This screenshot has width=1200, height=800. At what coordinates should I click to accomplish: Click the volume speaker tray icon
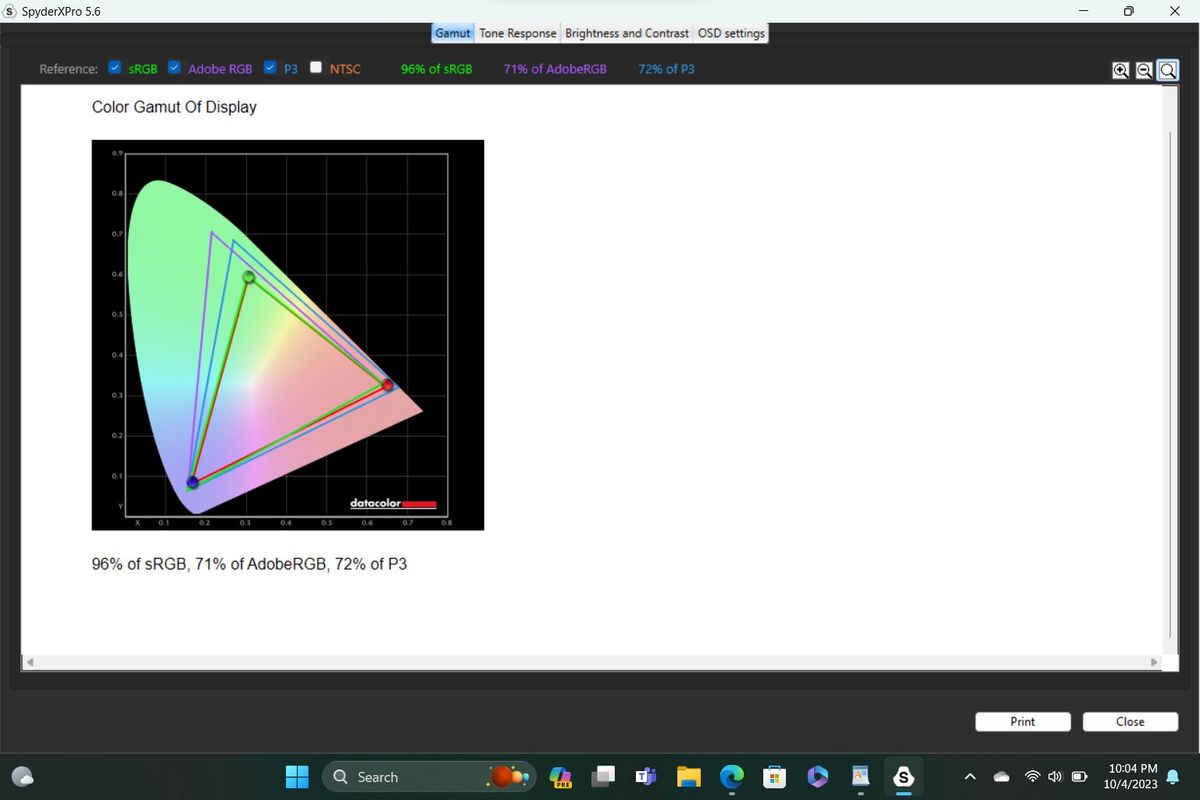pyautogui.click(x=1055, y=777)
